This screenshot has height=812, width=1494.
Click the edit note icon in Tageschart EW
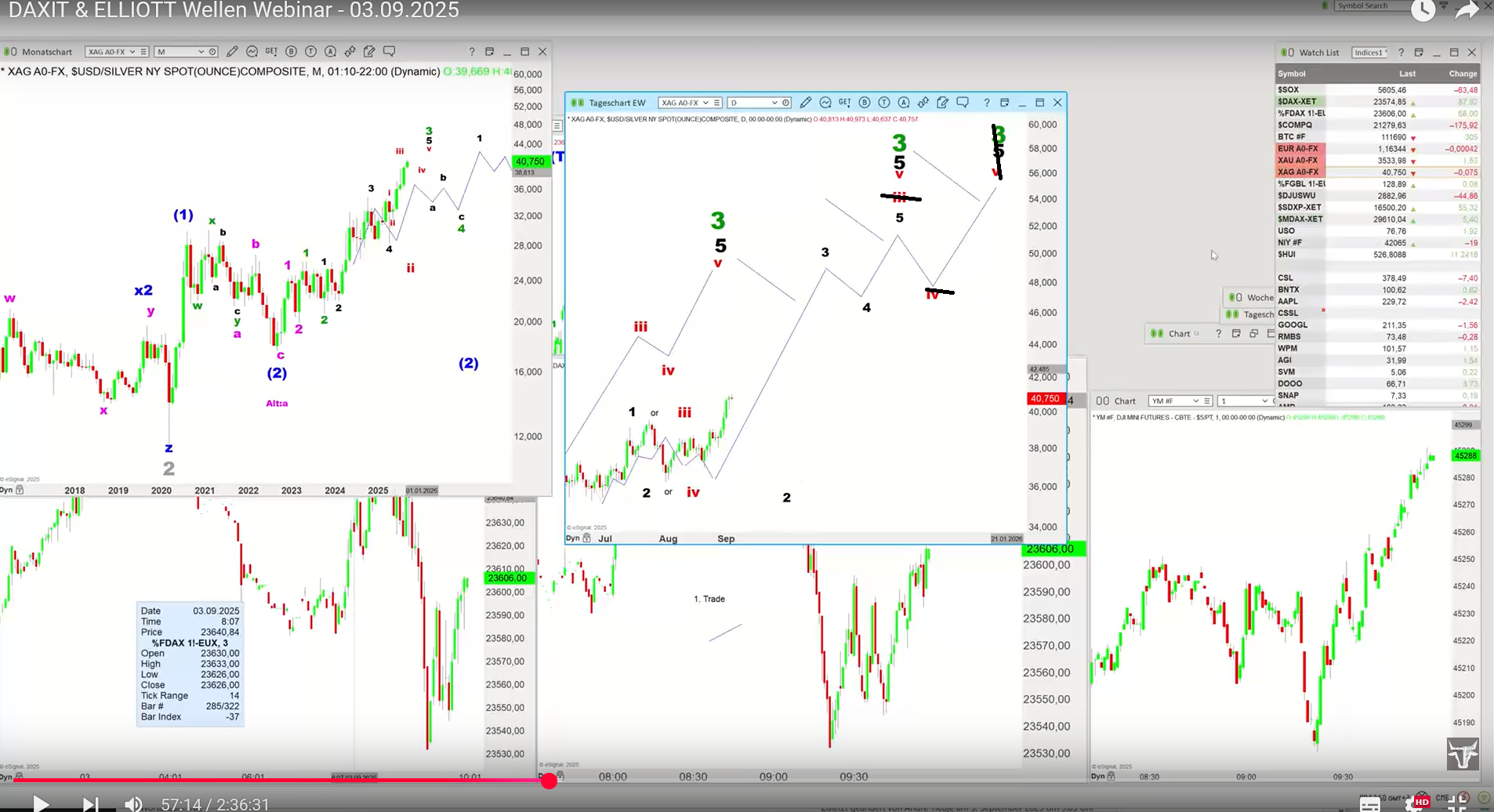[x=943, y=103]
